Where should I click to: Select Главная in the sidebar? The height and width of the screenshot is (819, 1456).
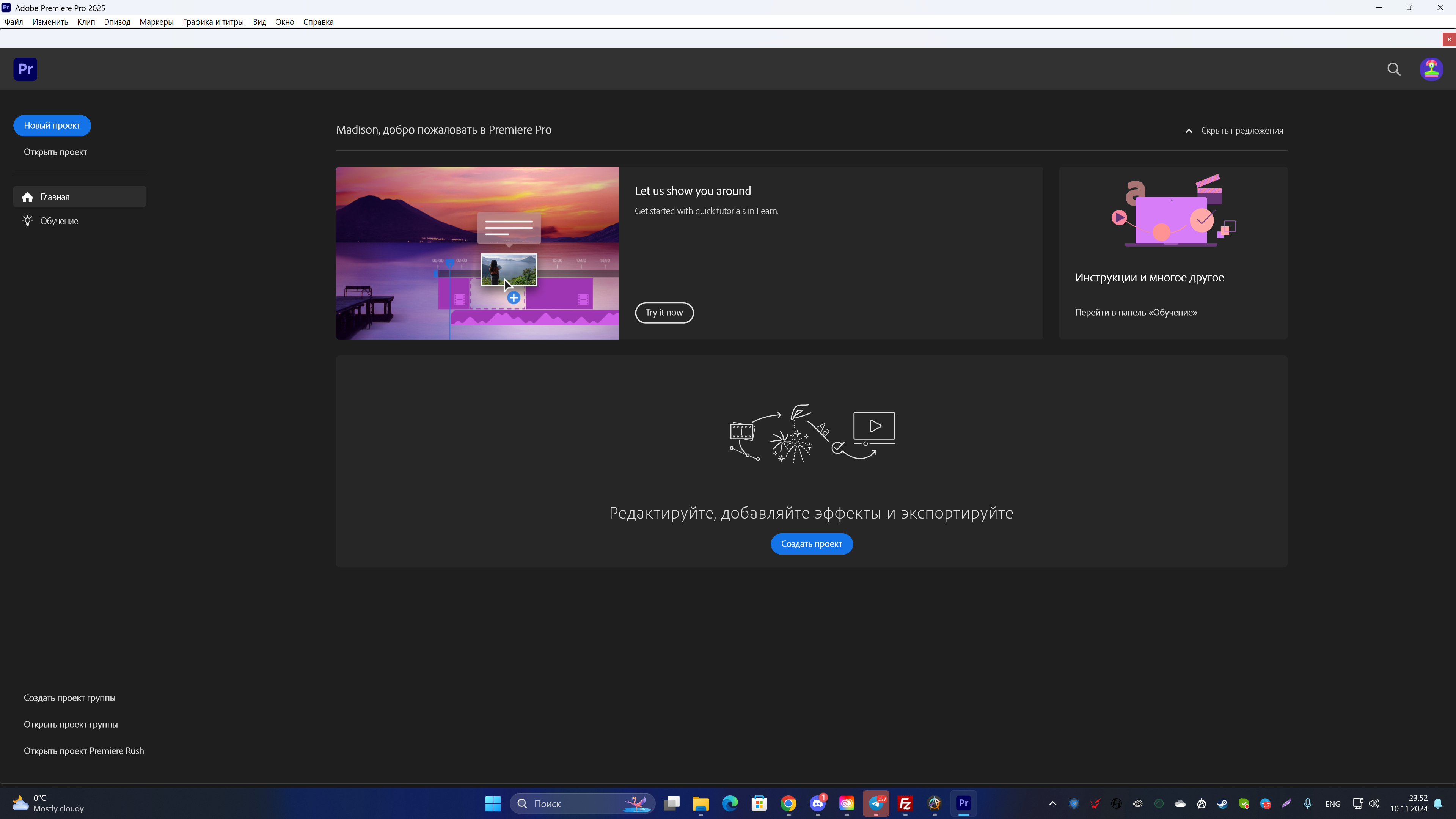click(x=80, y=197)
